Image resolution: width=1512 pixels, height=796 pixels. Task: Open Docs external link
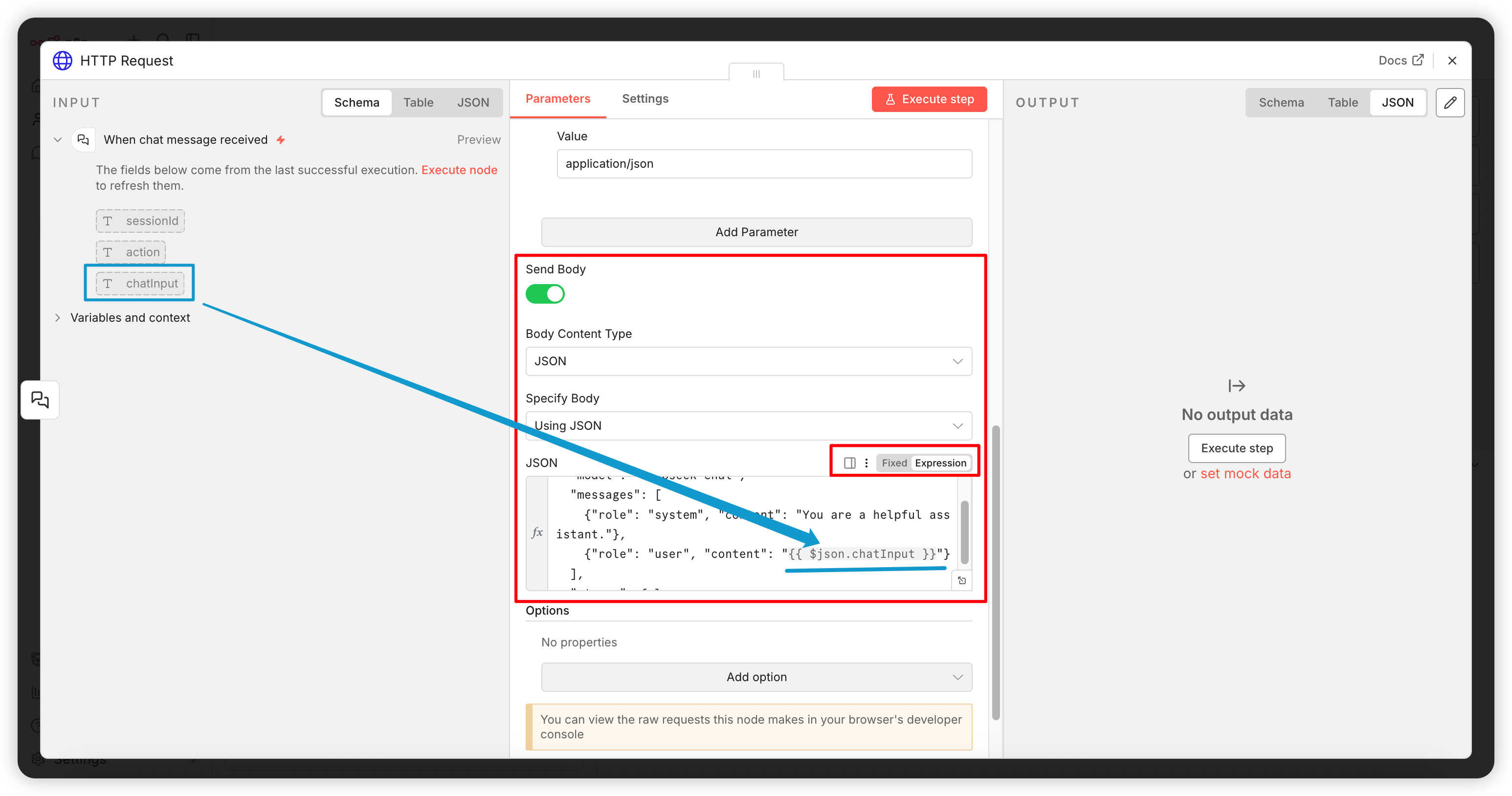point(1401,61)
